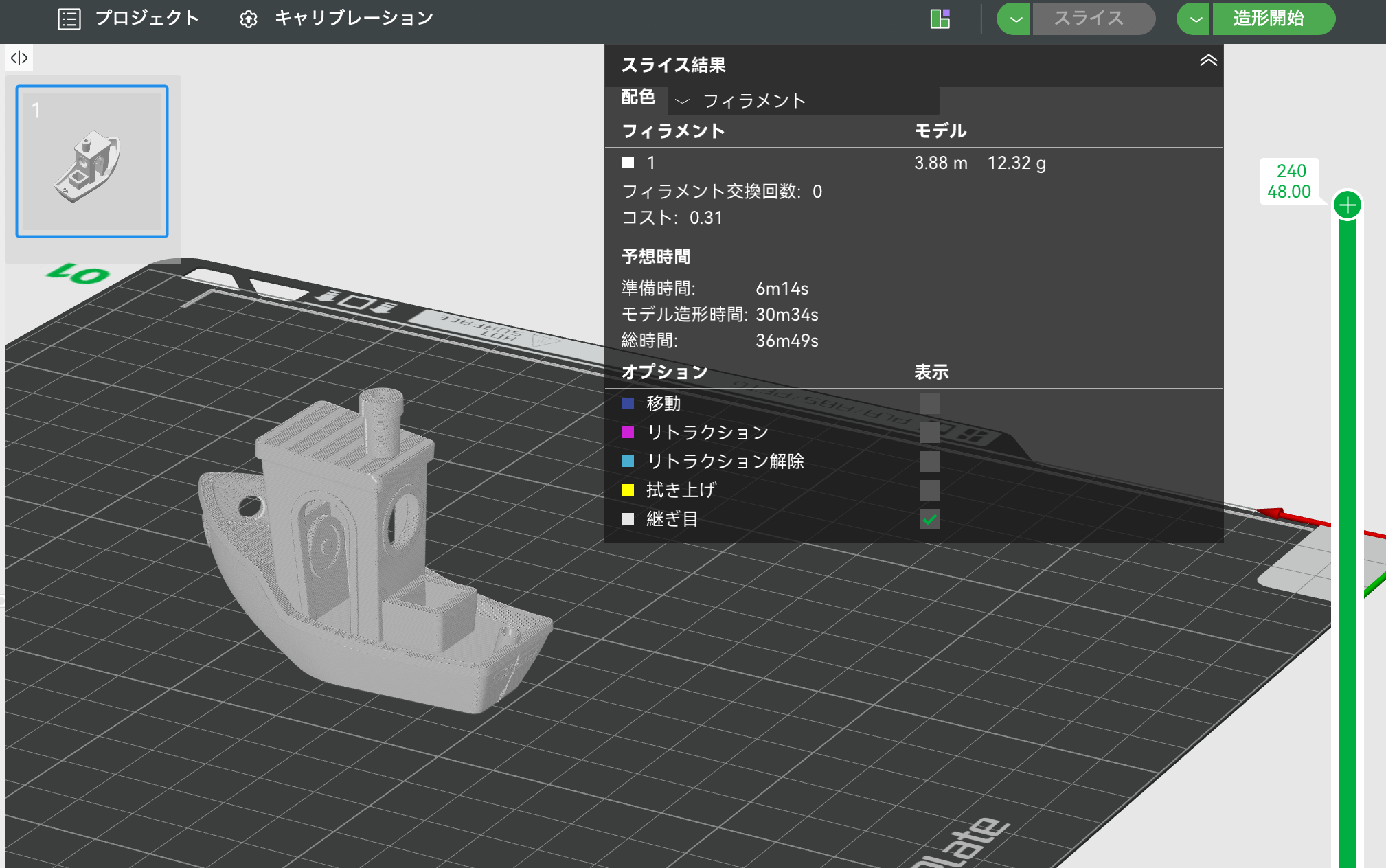Open the 造形開始 dropdown arrow
The width and height of the screenshot is (1386, 868).
(x=1194, y=19)
